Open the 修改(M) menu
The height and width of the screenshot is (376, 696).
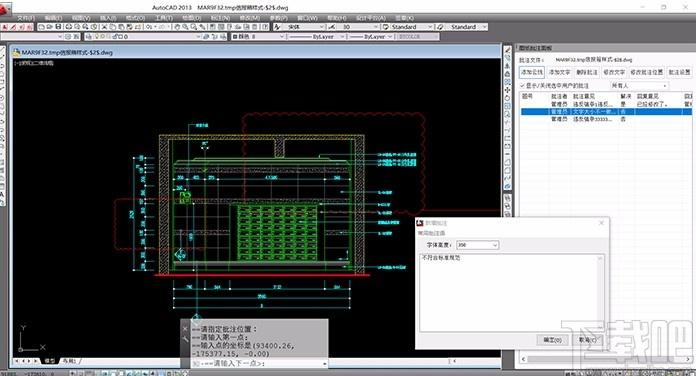pos(249,18)
